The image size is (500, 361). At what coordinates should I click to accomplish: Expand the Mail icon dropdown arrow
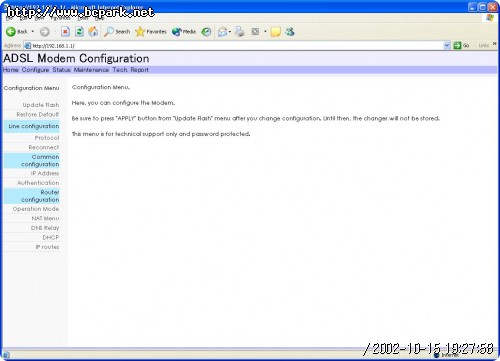(230, 32)
